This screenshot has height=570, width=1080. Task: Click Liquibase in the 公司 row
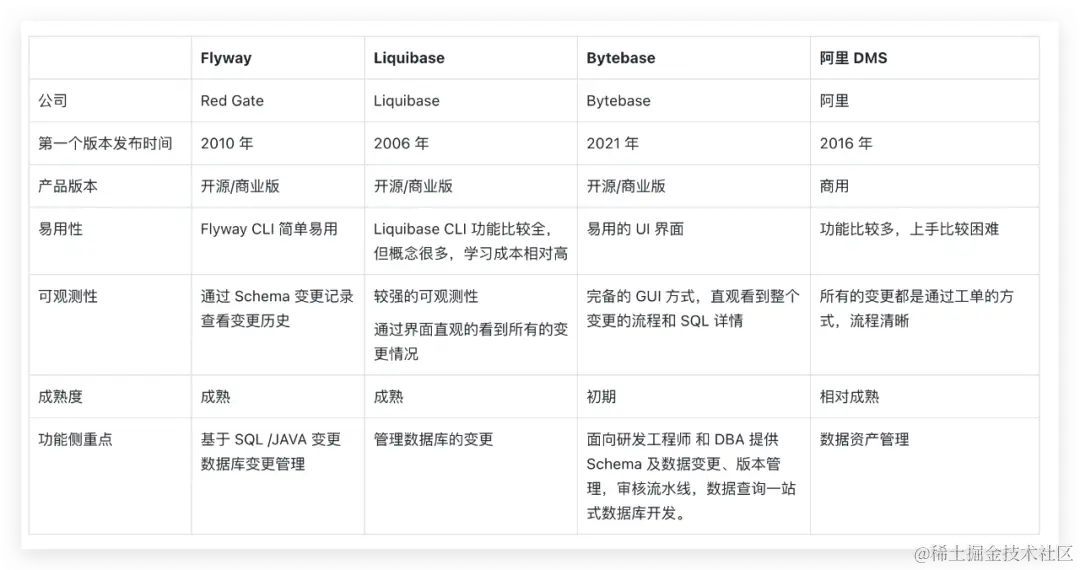click(406, 101)
